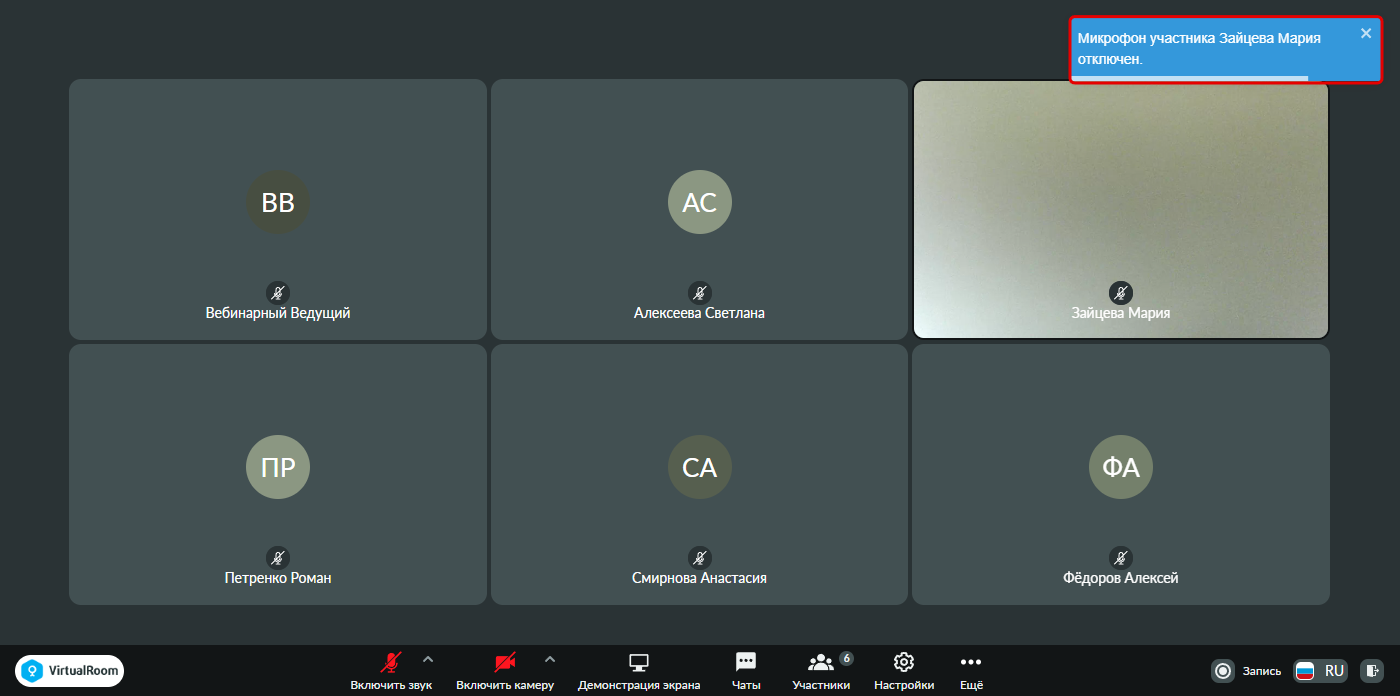
Task: Open Настройки settings gear
Action: 904,670
